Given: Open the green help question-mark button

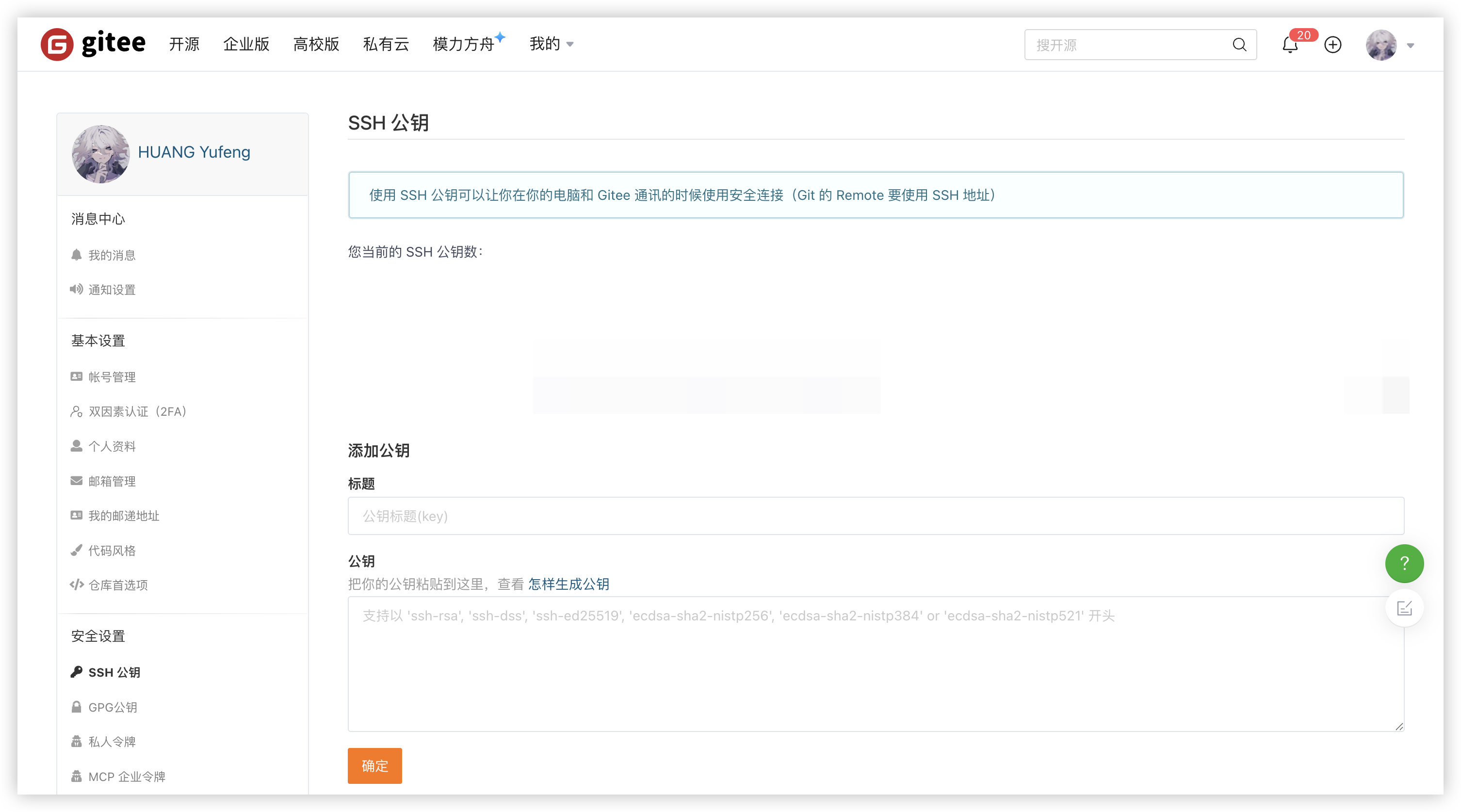Looking at the screenshot, I should [1404, 563].
